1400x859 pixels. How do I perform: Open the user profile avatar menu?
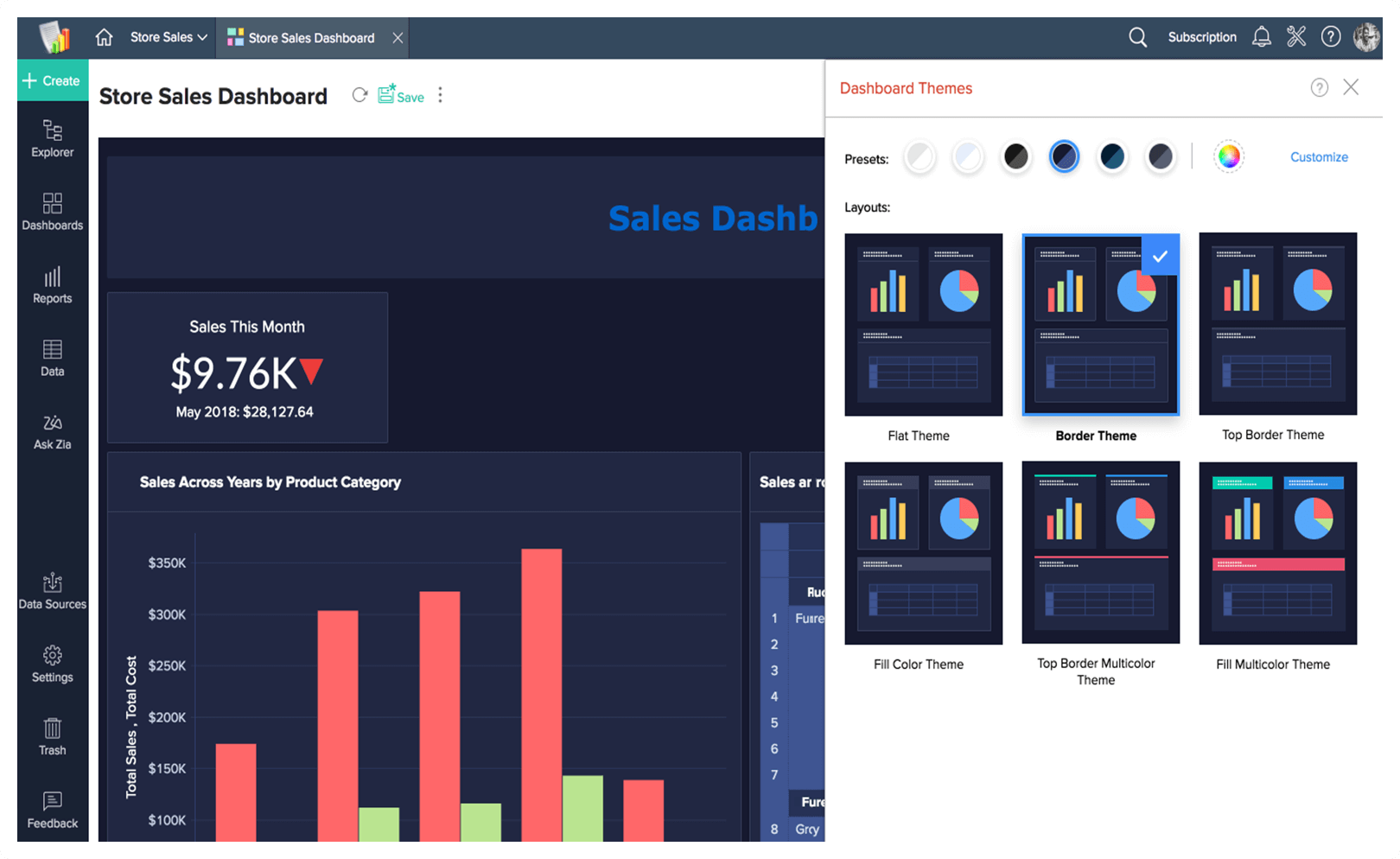pyautogui.click(x=1366, y=37)
